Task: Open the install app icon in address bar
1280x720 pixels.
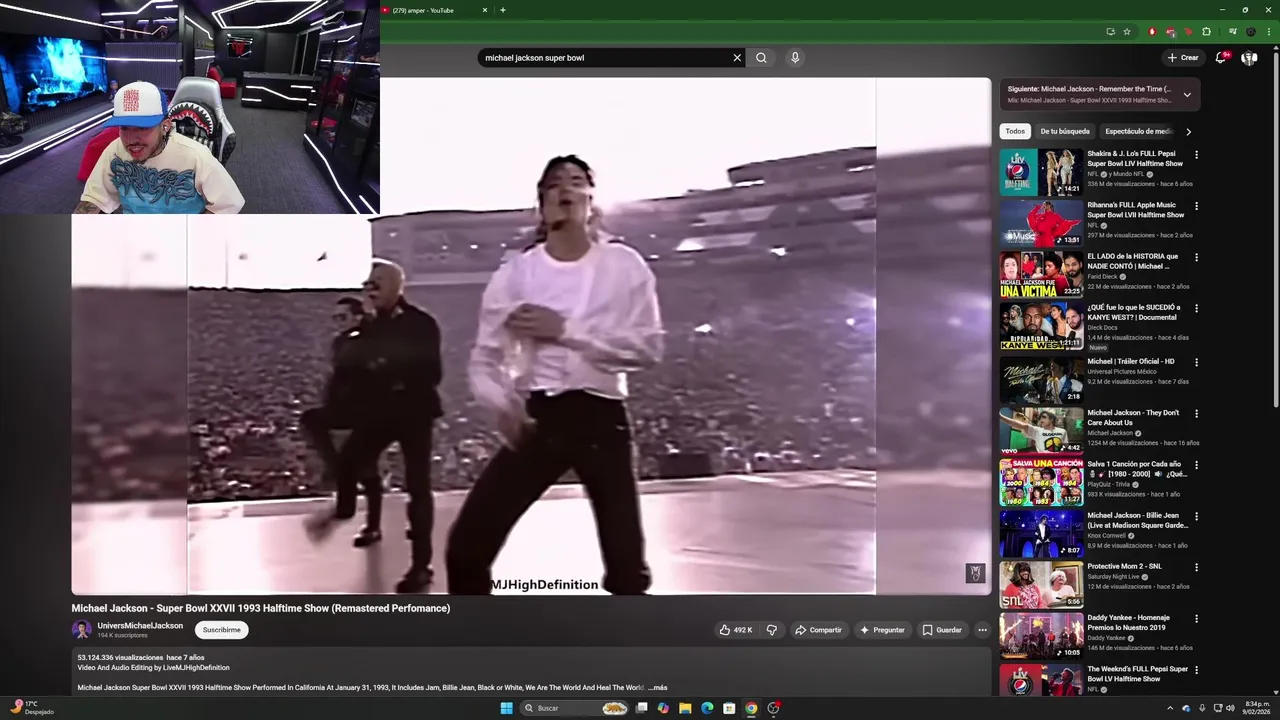Action: click(1110, 32)
